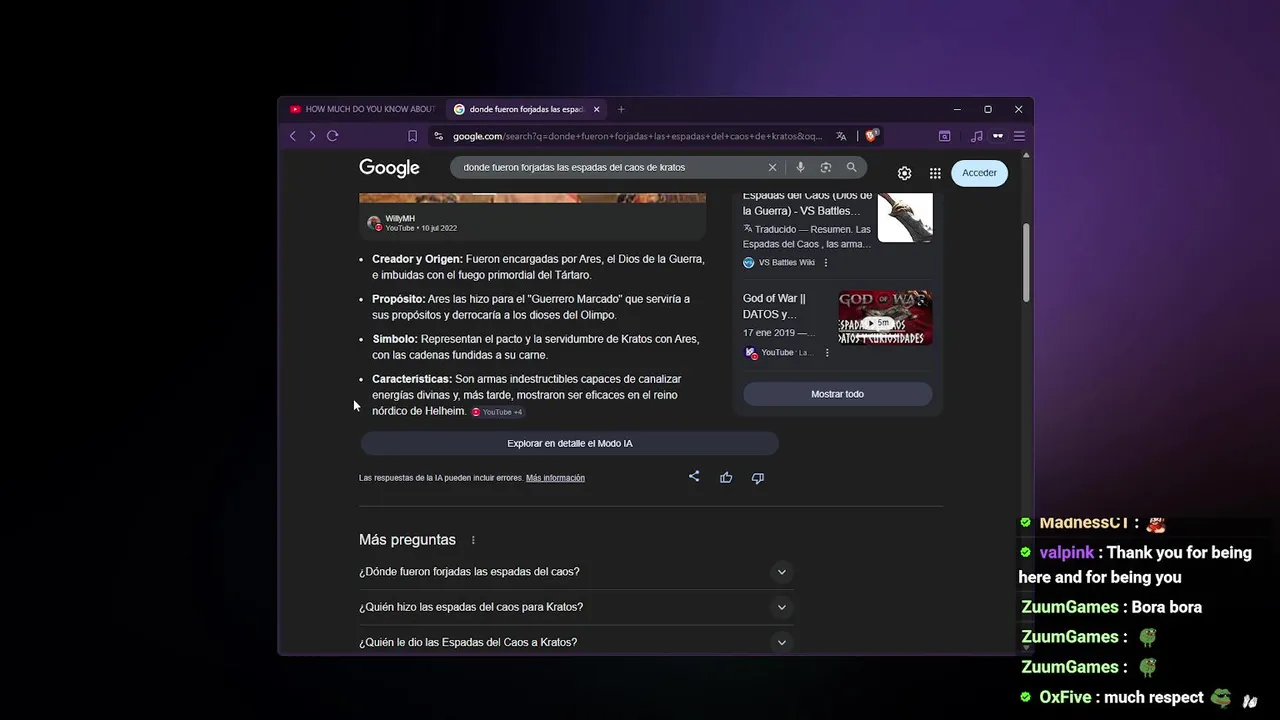
Task: Open options next to YouTube source
Action: 827,353
